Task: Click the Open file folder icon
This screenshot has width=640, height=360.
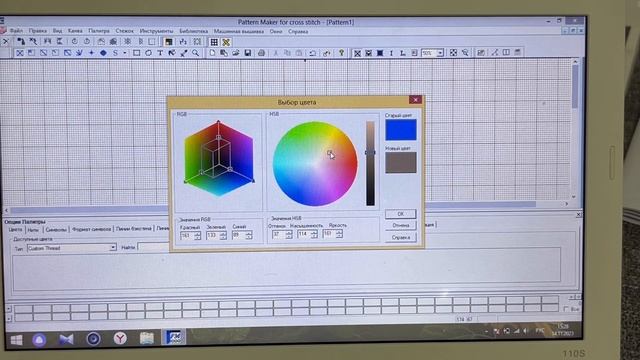Action: coord(236,53)
